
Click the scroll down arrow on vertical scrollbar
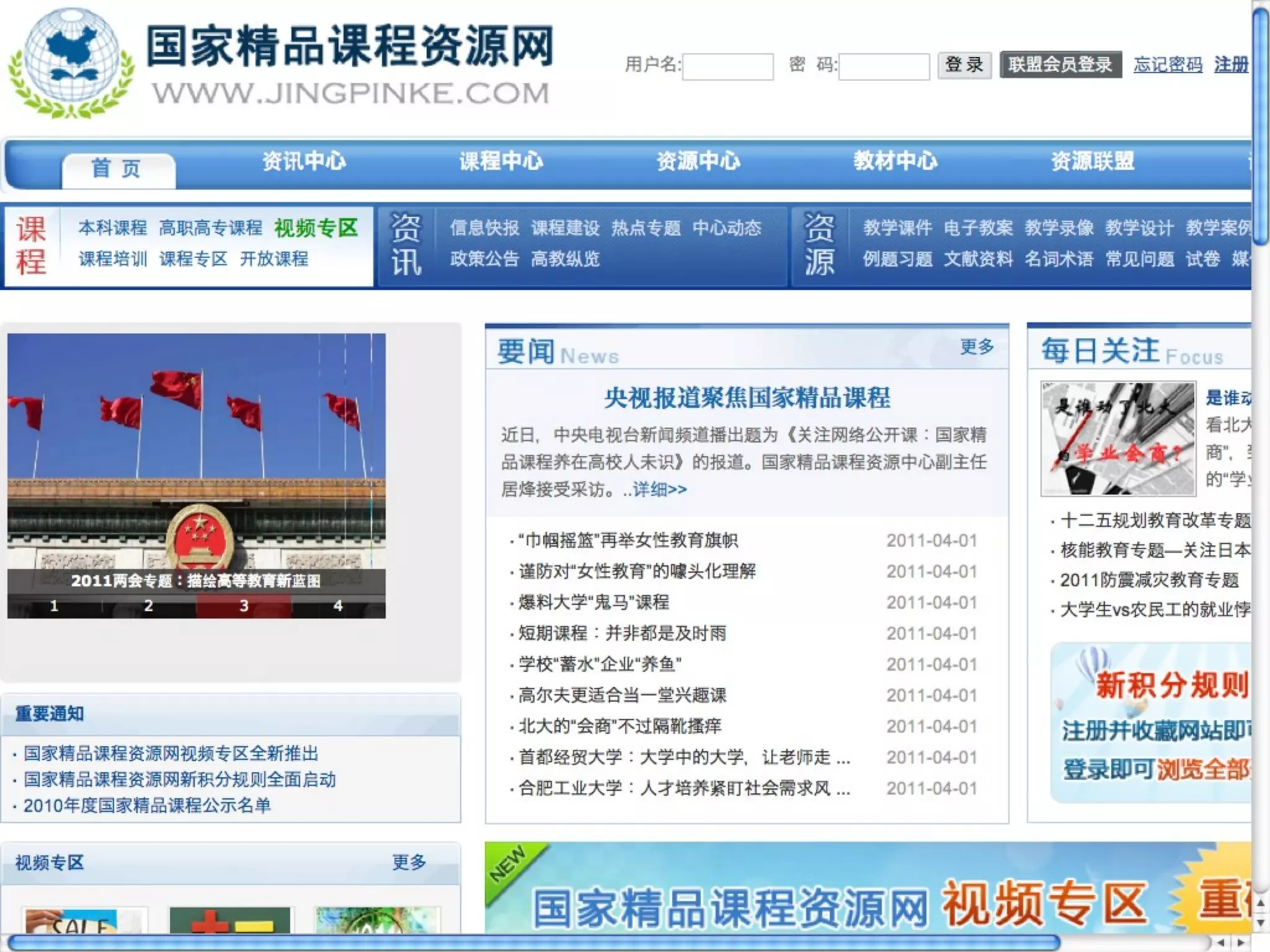tap(1260, 922)
